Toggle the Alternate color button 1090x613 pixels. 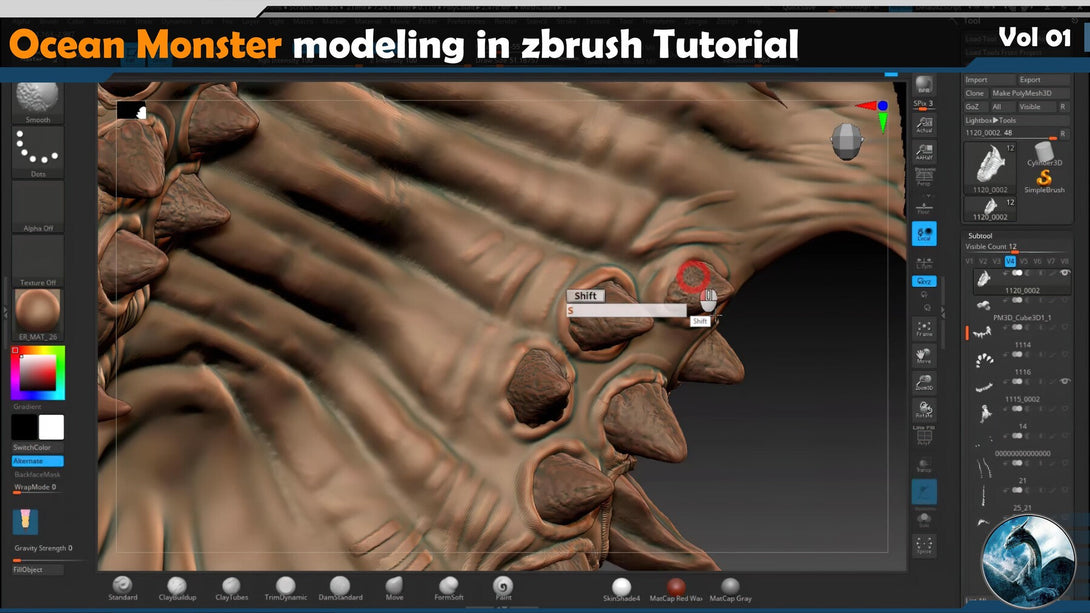37,461
